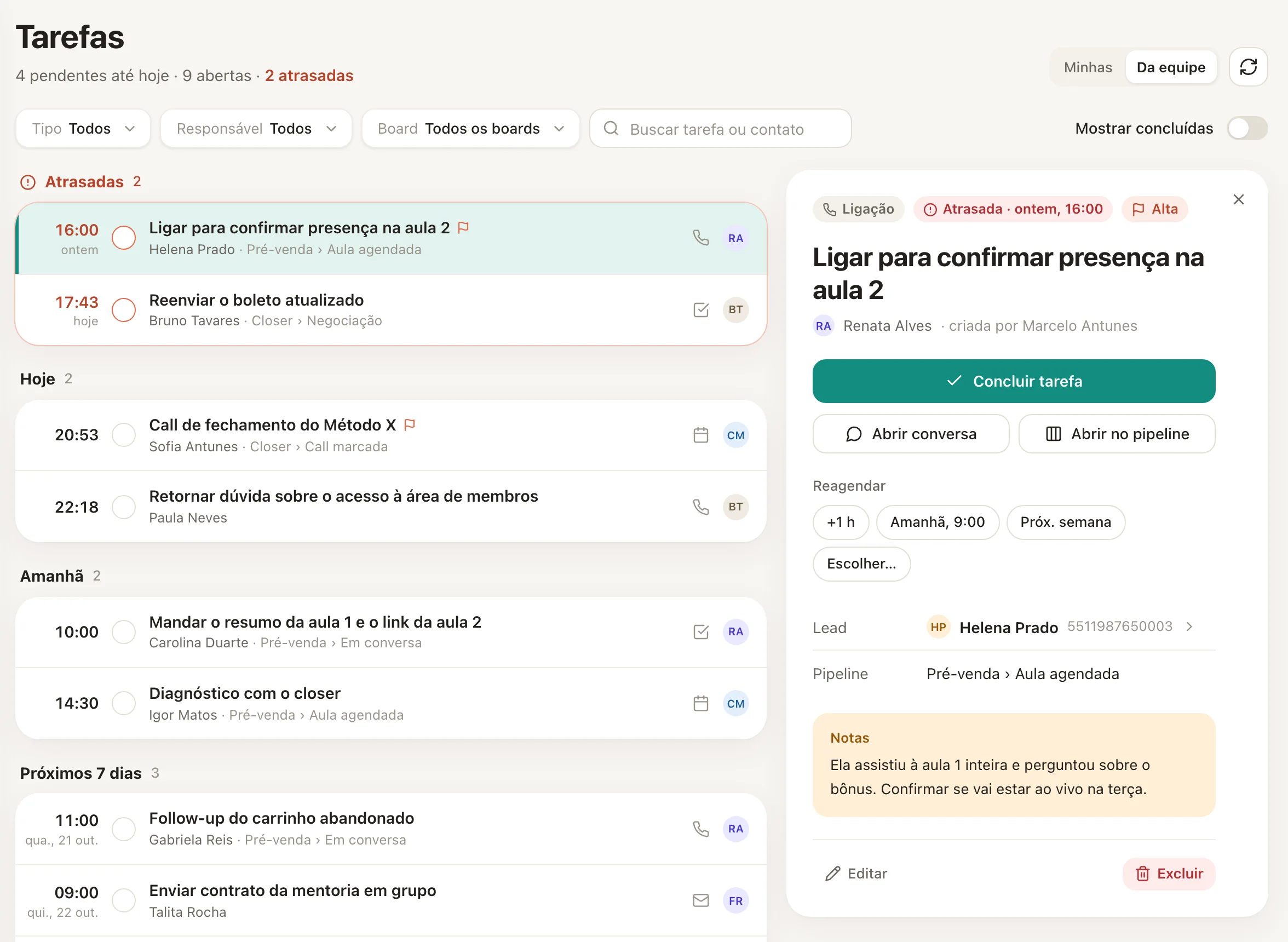Click FR avatar on Enviar contrato row
The width and height of the screenshot is (1288, 942).
(735, 900)
